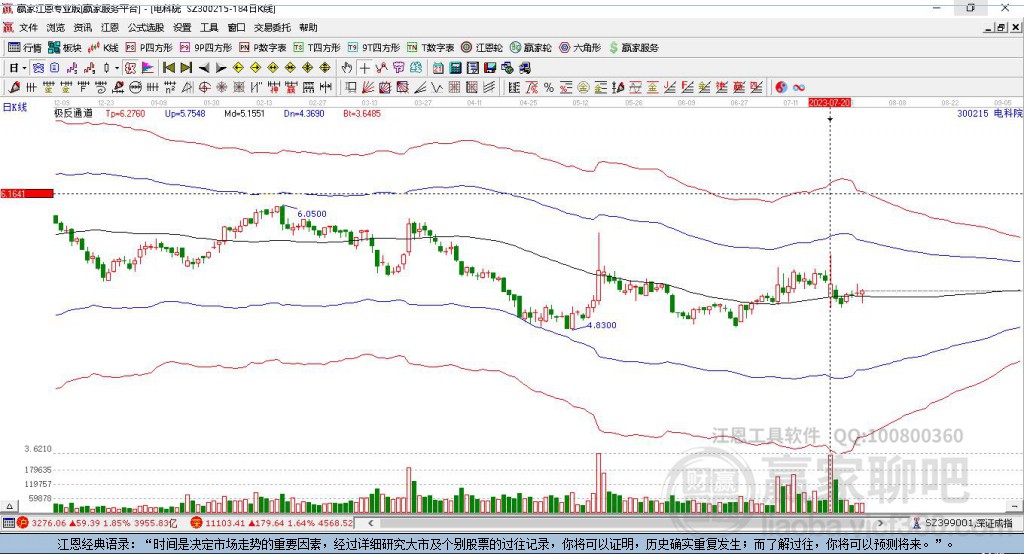Select the zigzag V line tool
This screenshot has height=554, width=1024.
click(437, 87)
